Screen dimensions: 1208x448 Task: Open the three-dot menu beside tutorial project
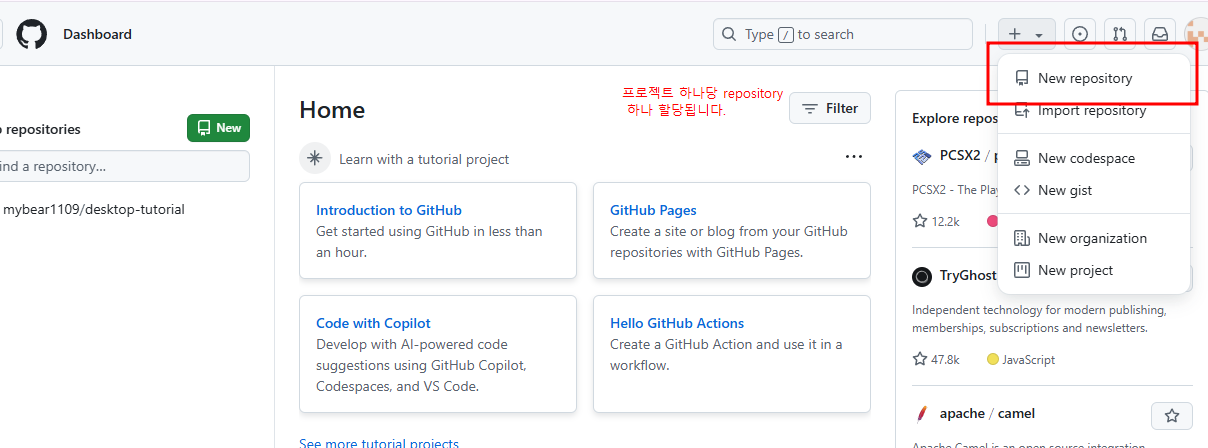(x=854, y=157)
